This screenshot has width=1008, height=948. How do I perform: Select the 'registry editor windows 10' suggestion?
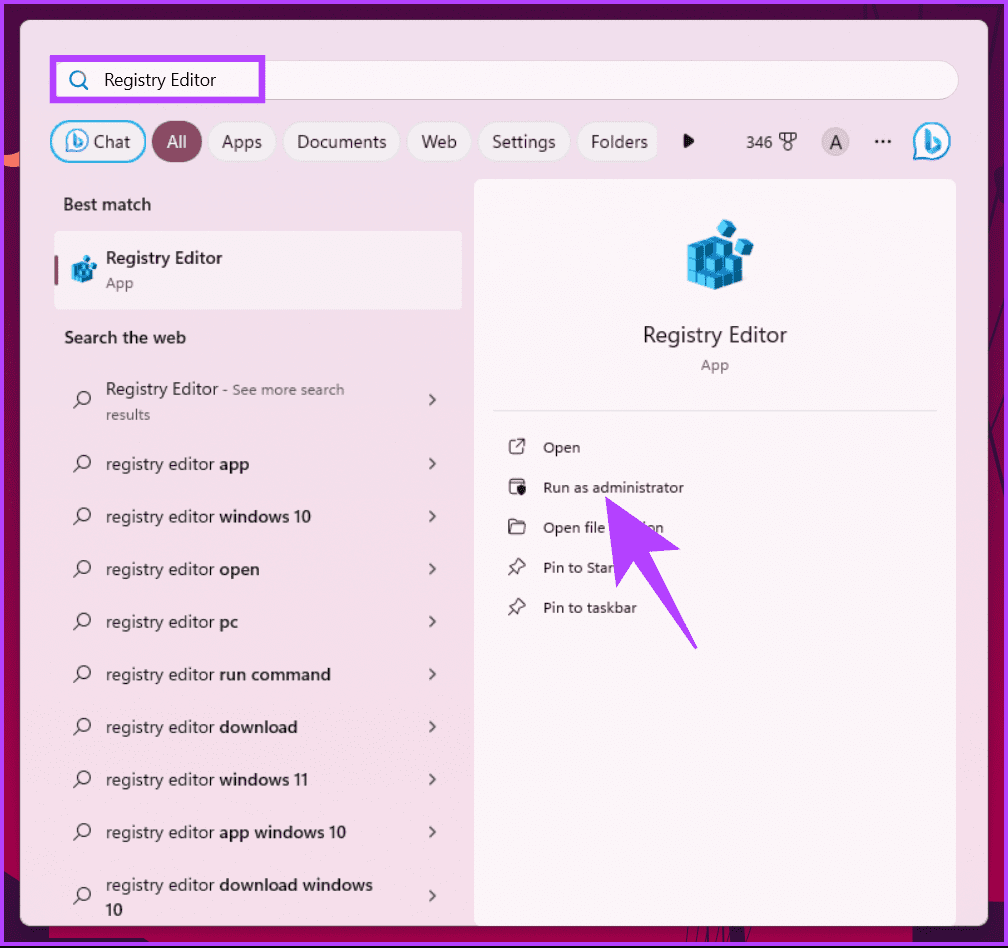pyautogui.click(x=258, y=517)
